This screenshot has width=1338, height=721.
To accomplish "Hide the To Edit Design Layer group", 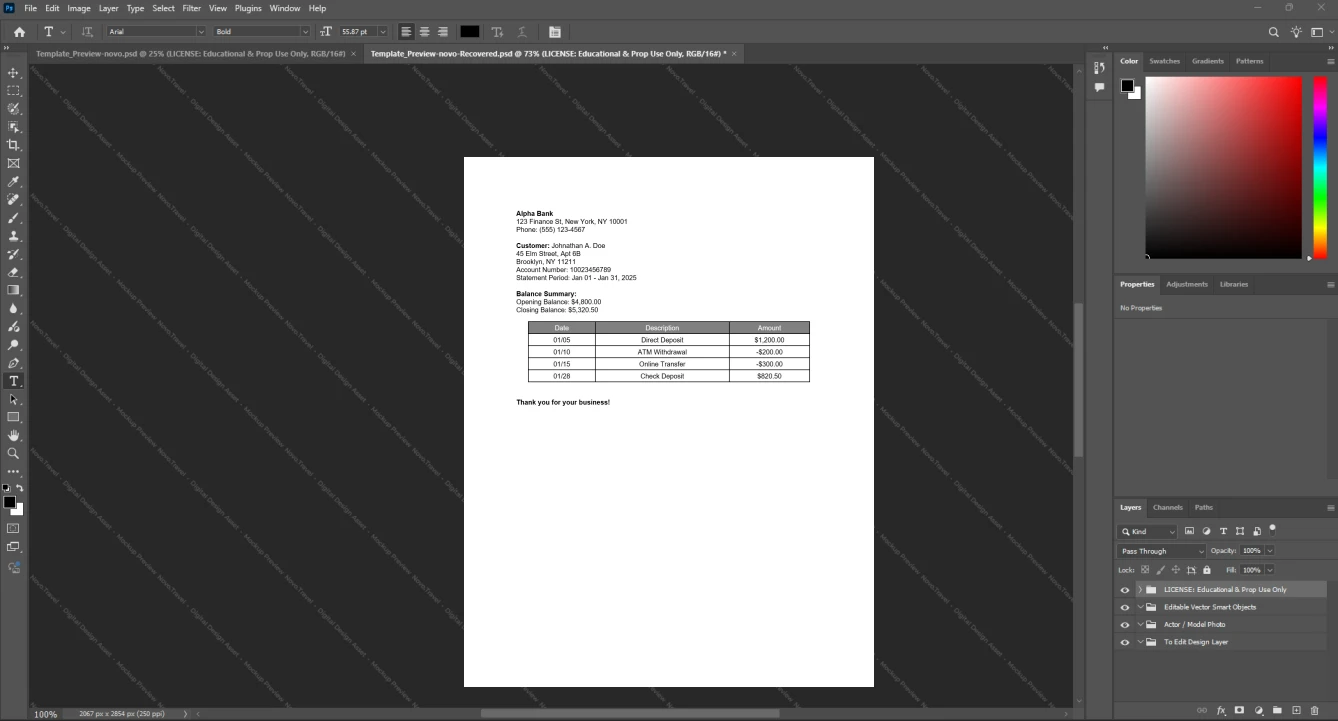I will point(1125,642).
